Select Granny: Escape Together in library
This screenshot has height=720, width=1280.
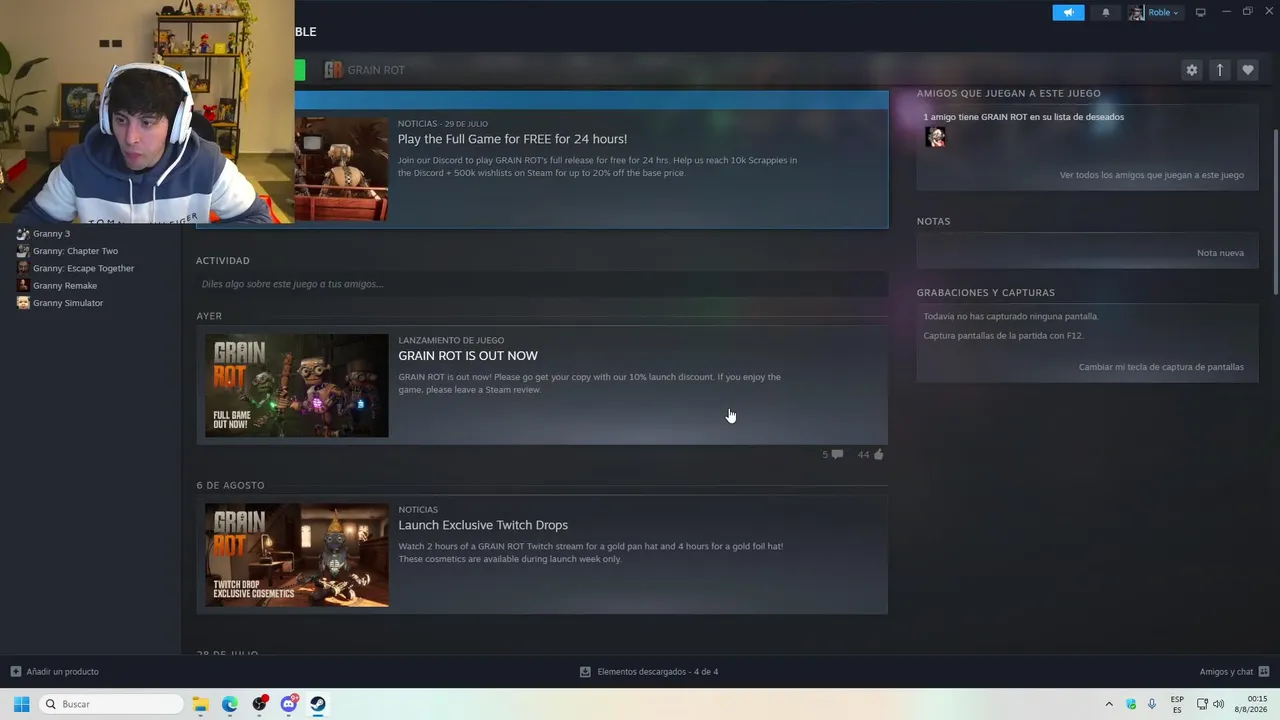click(x=83, y=268)
